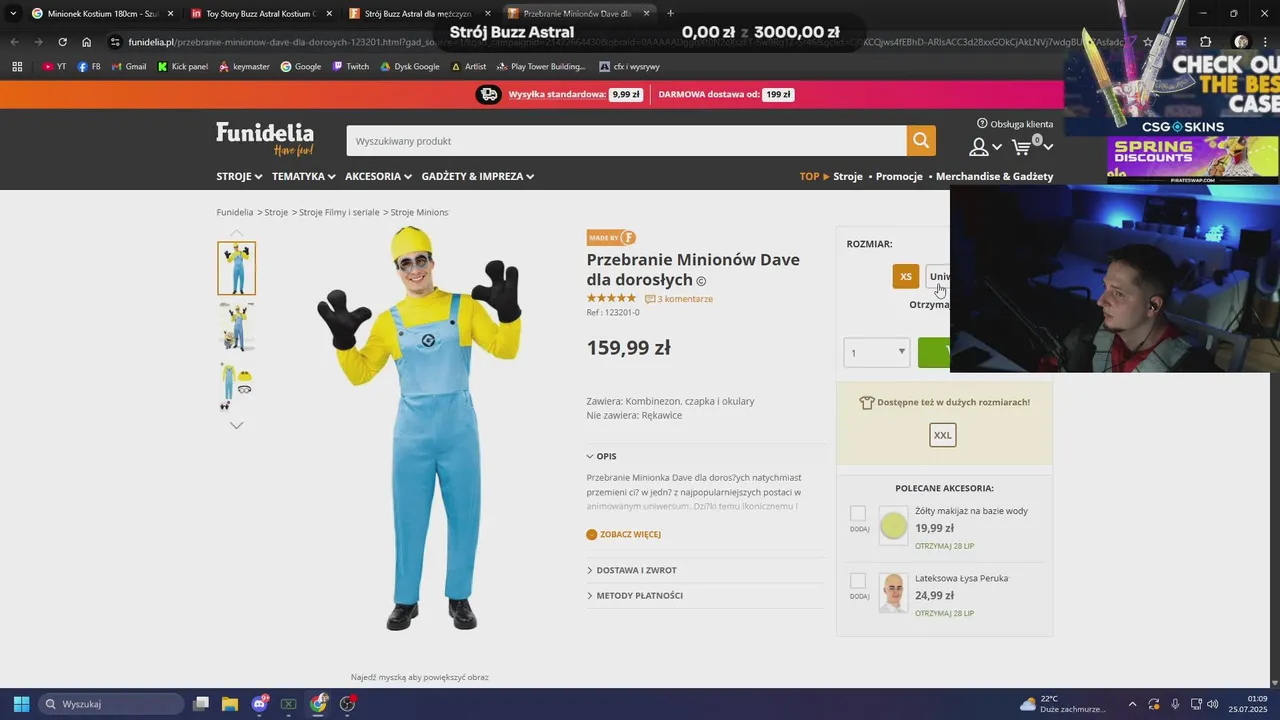Screen dimensions: 1280x720
Task: Expand the TEMATYKA menu
Action: coord(304,176)
